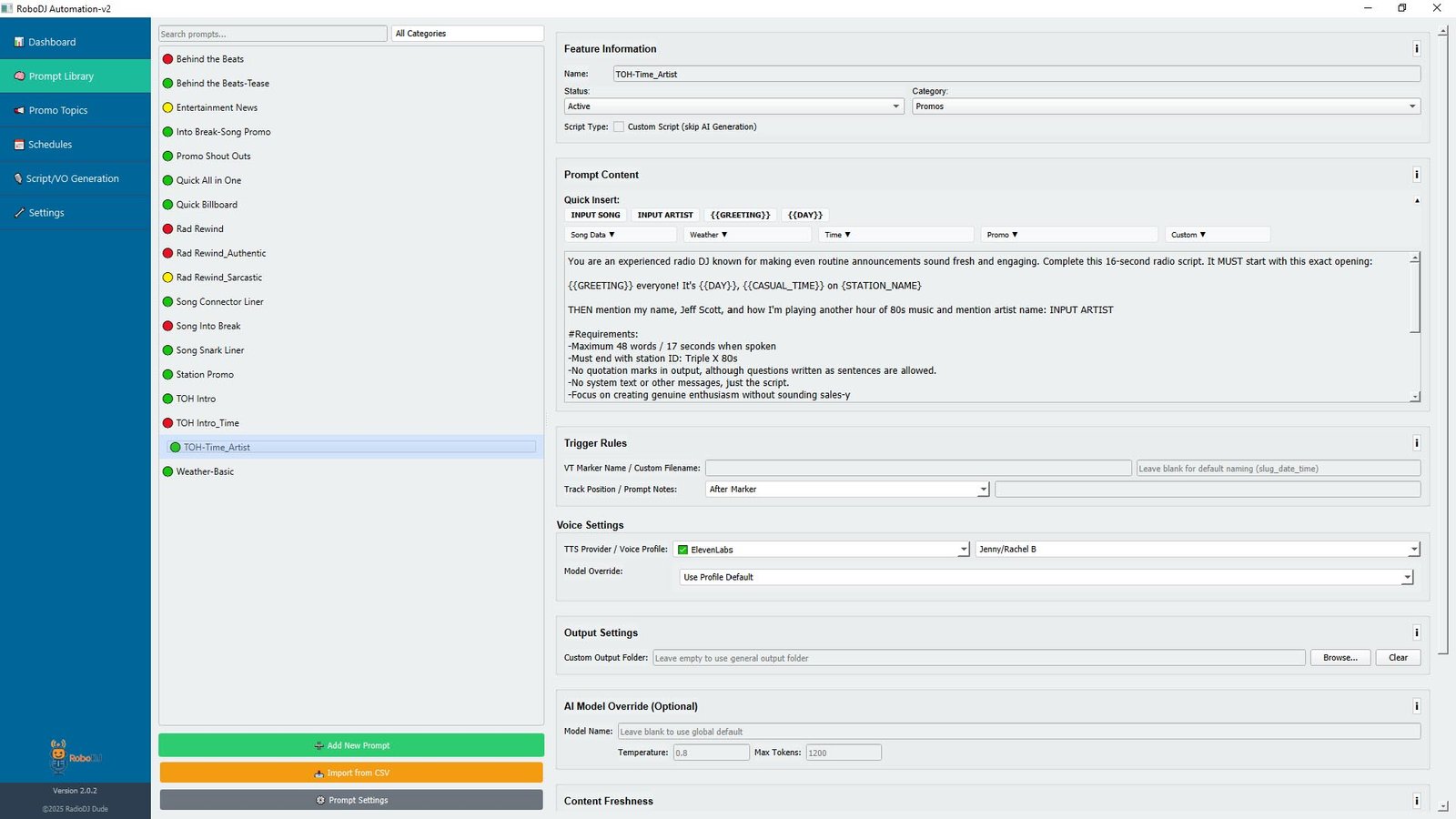Click the Trigger Rules info icon
The height and width of the screenshot is (819, 1456).
tap(1416, 443)
